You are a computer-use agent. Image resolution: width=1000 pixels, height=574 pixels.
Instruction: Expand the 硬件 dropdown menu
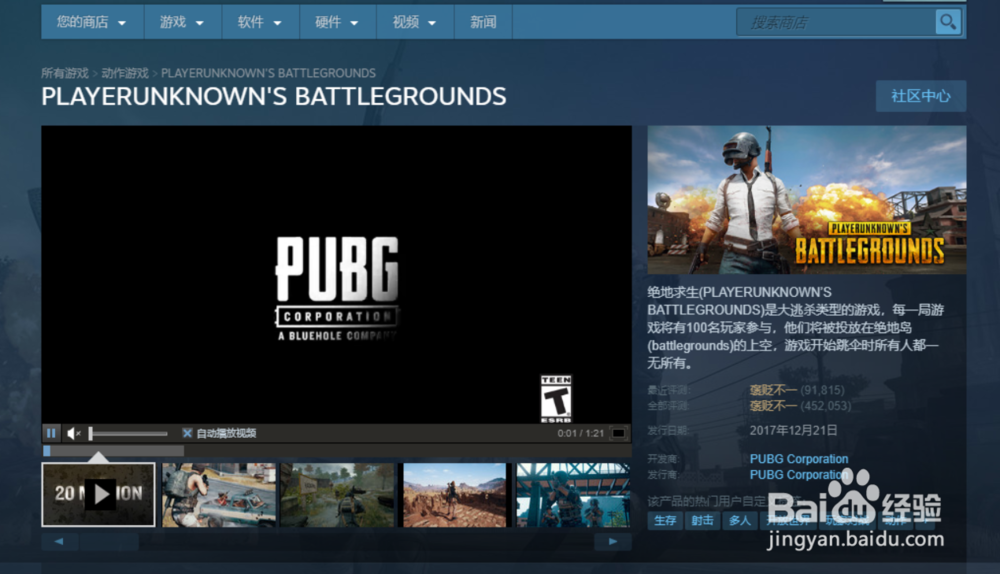pyautogui.click(x=337, y=22)
